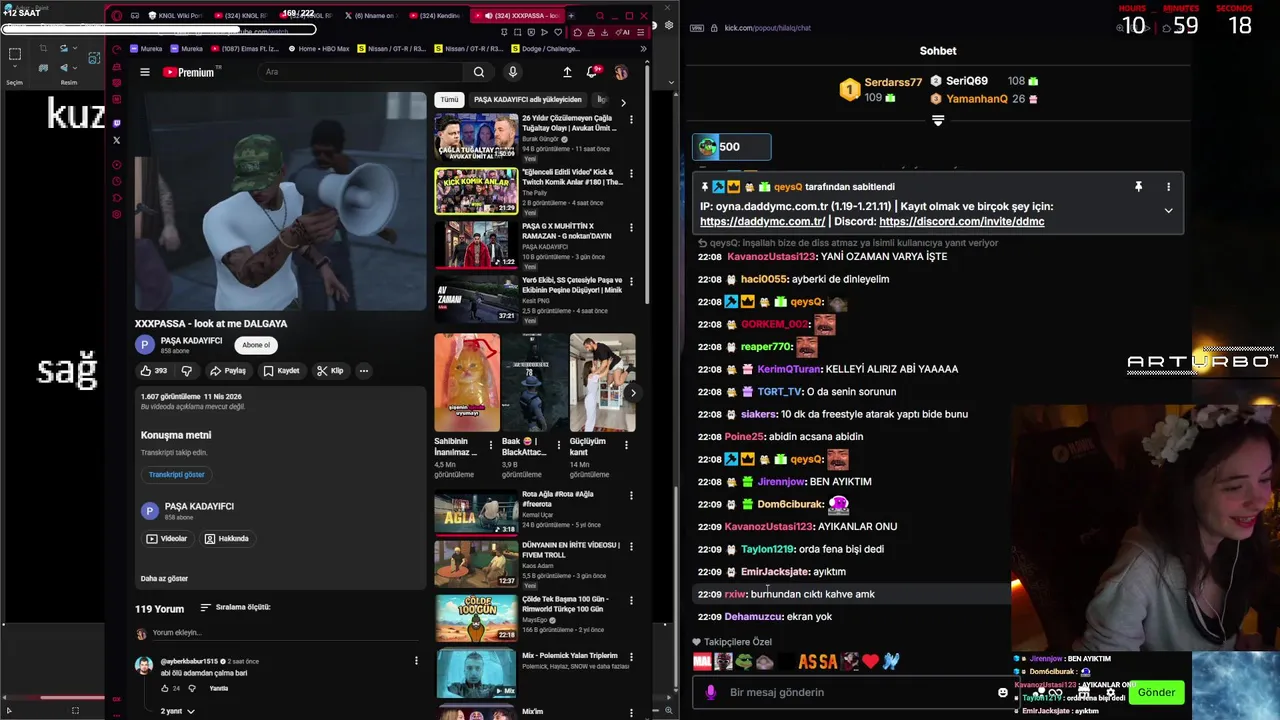Expand the pinned chat message chevron
The image size is (1280, 720).
[1168, 210]
